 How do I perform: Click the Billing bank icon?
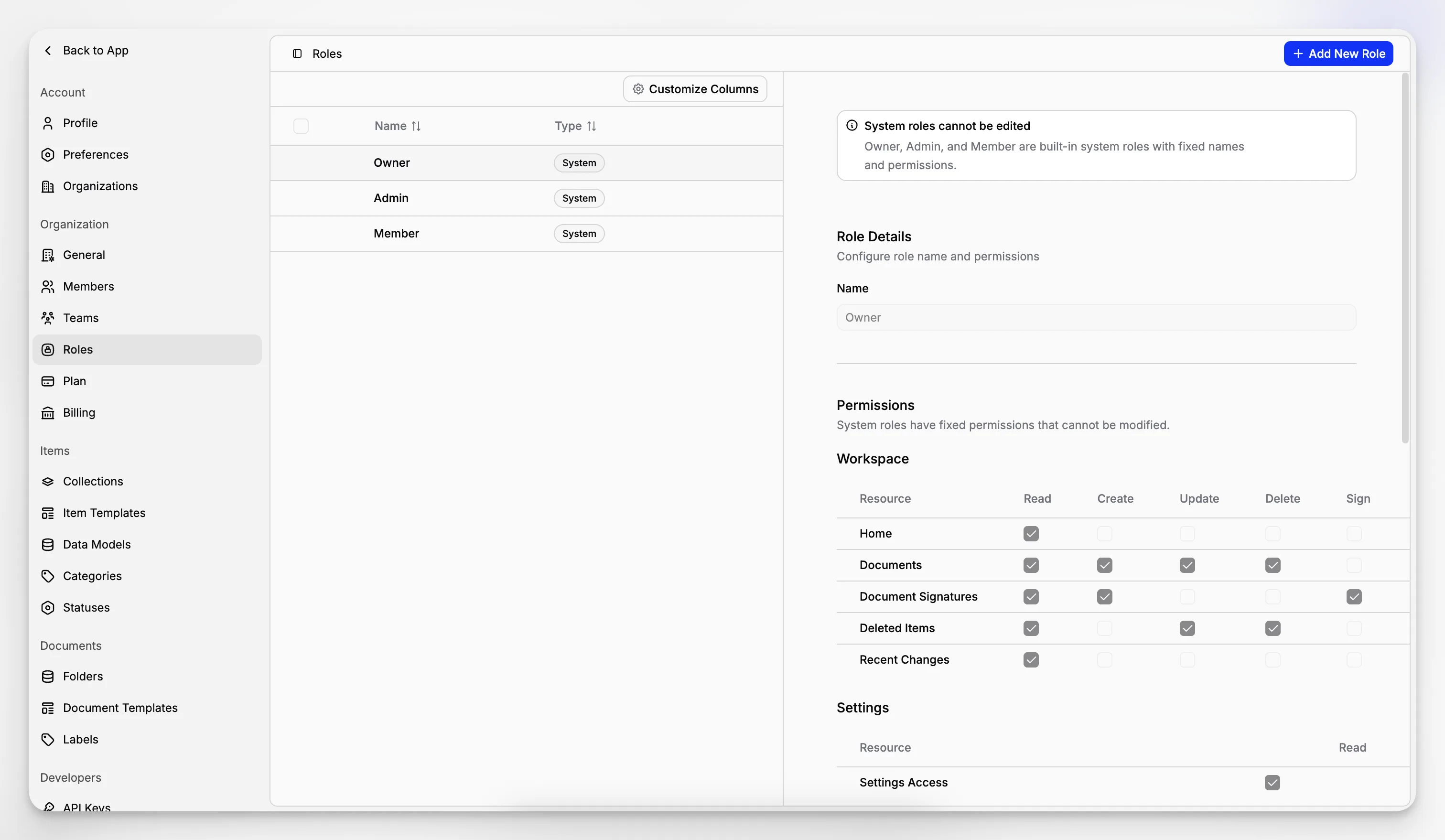tap(48, 413)
